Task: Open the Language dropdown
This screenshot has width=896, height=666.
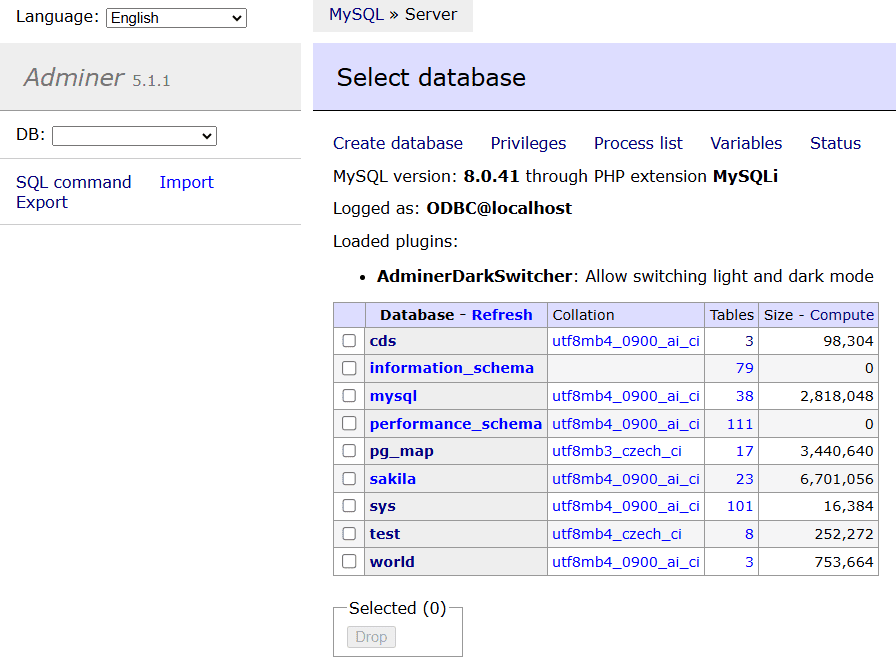Action: (176, 18)
